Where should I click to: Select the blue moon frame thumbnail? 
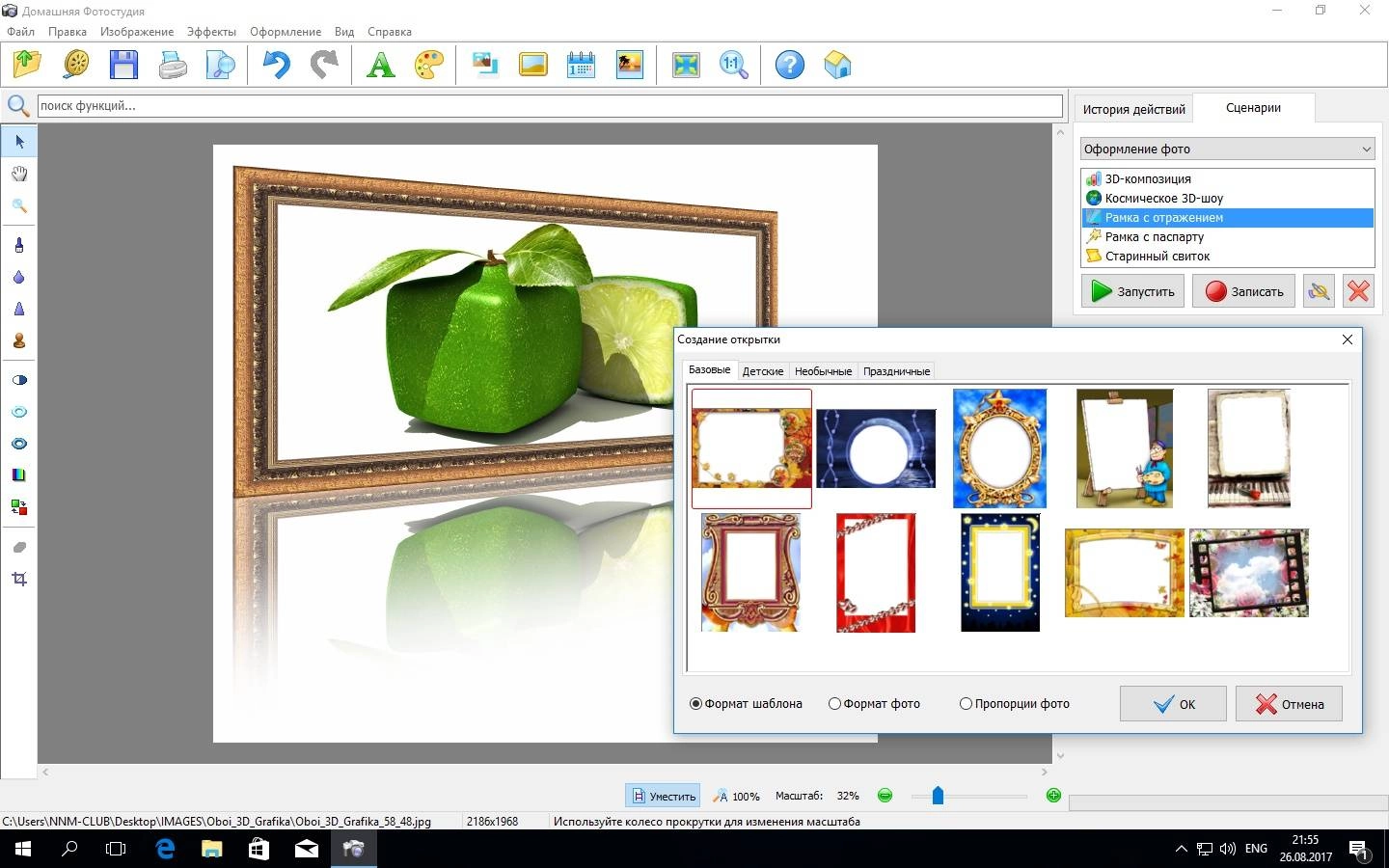(876, 448)
